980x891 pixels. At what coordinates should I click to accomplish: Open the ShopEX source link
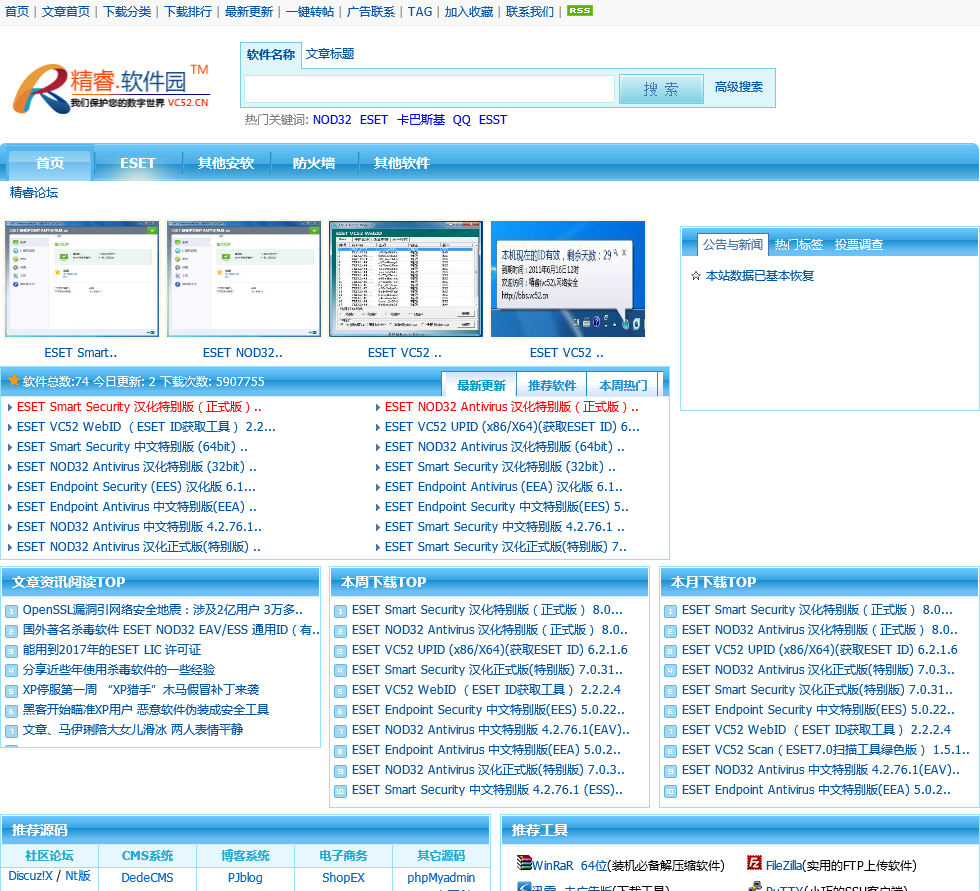[343, 877]
